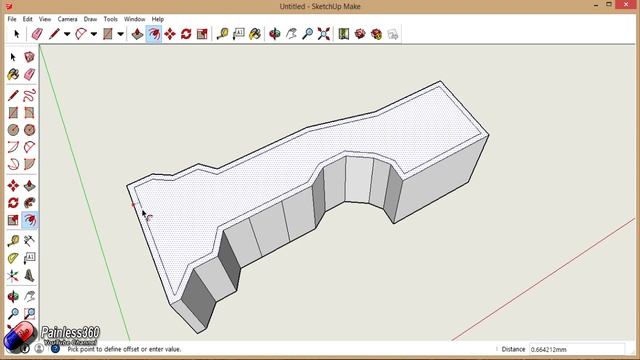Choose Move tool in the Getting Started toolbar

pos(170,34)
